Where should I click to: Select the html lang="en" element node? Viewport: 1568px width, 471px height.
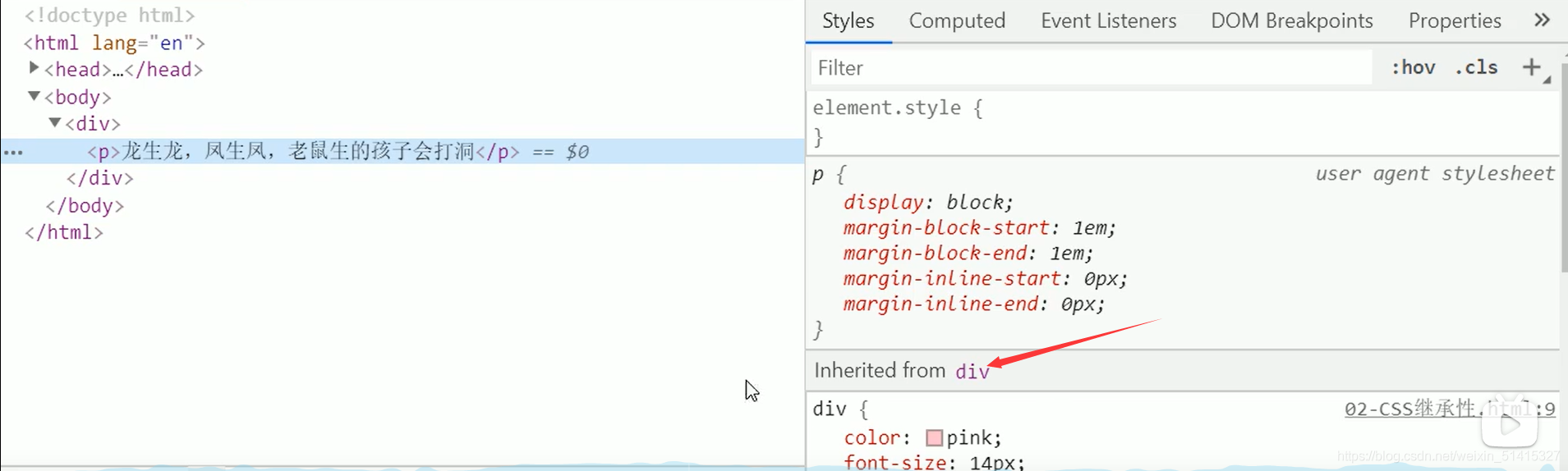tap(114, 43)
